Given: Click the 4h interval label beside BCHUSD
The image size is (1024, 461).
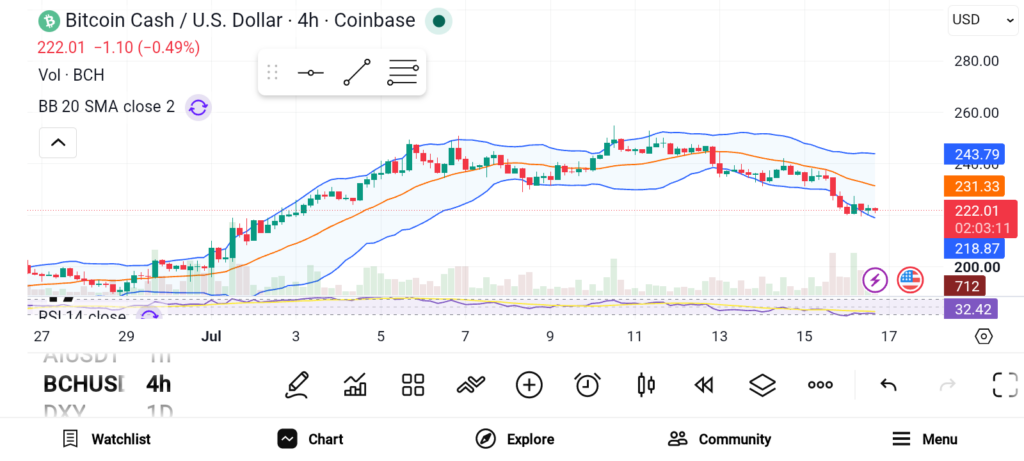Looking at the screenshot, I should tap(159, 384).
